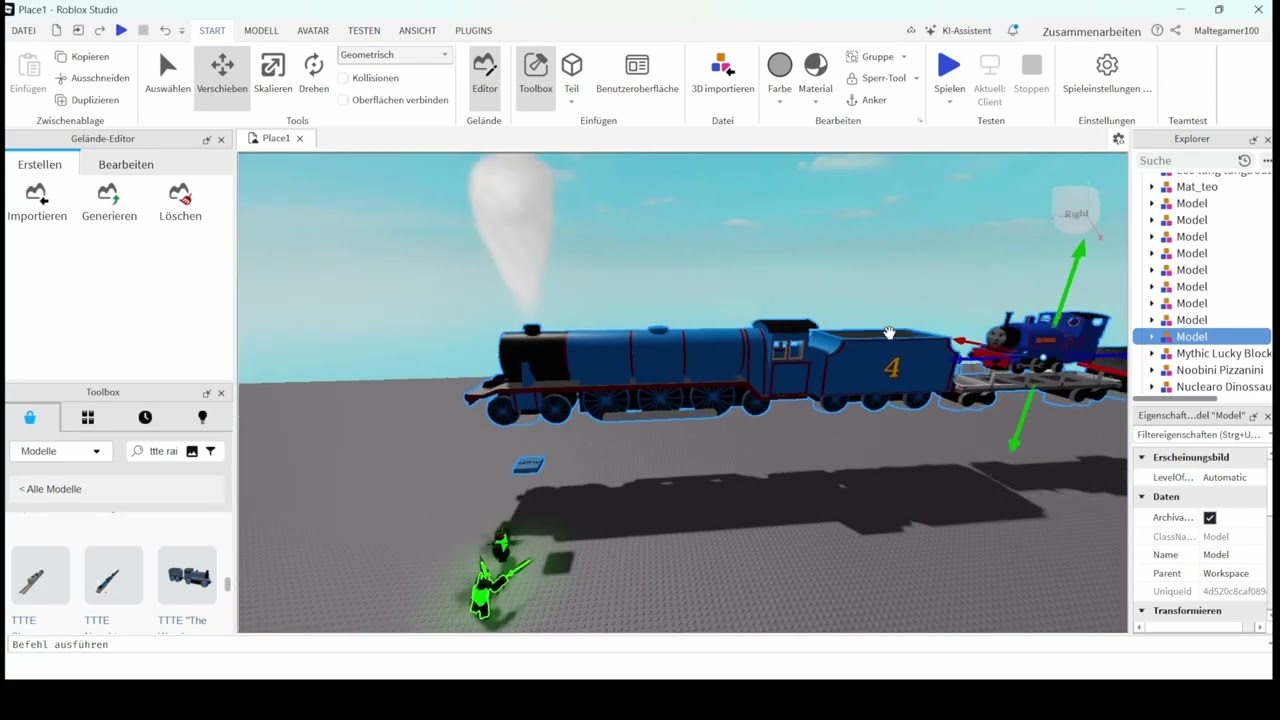Open Toolbox creations lightbulb tab

tap(202, 417)
